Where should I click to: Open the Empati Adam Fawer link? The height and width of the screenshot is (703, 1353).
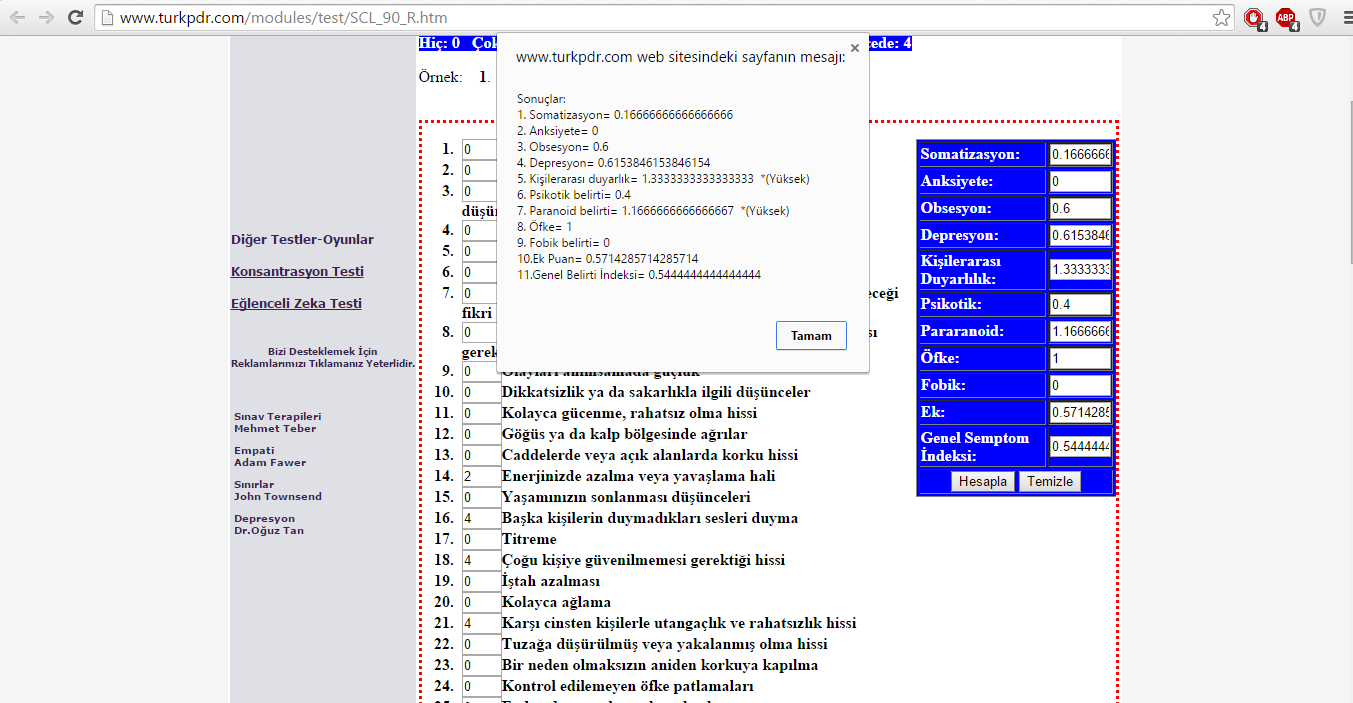(x=270, y=456)
